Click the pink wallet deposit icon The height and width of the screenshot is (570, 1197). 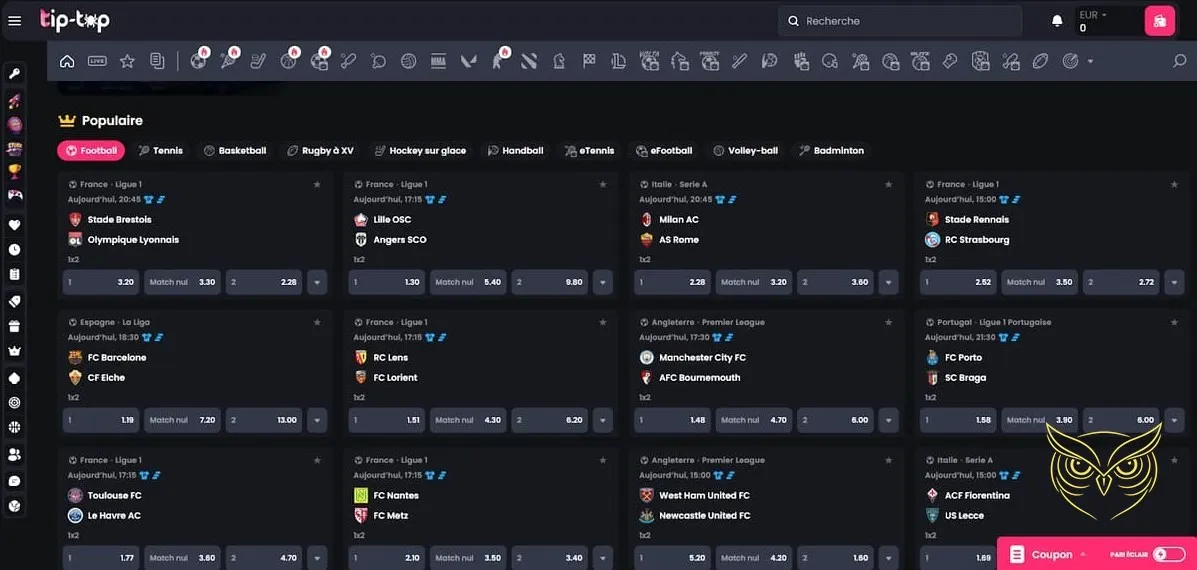1159,21
